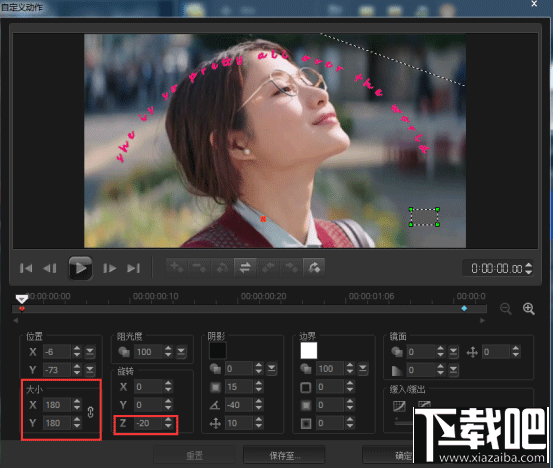Toggle the size X/Y aspect ratio lock
The image size is (554, 468).
90,412
